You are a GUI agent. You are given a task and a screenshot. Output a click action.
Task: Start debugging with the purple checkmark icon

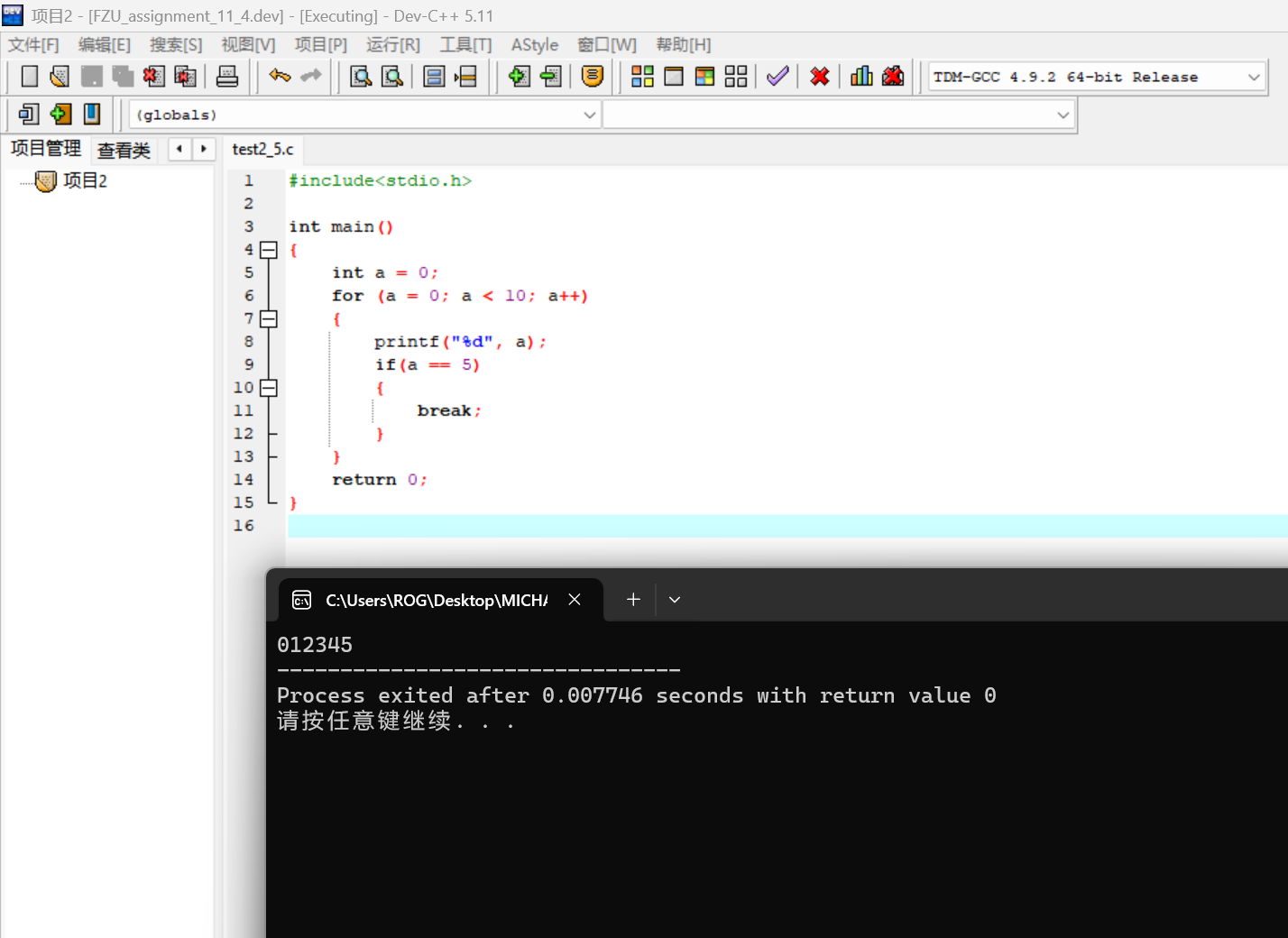pos(777,77)
